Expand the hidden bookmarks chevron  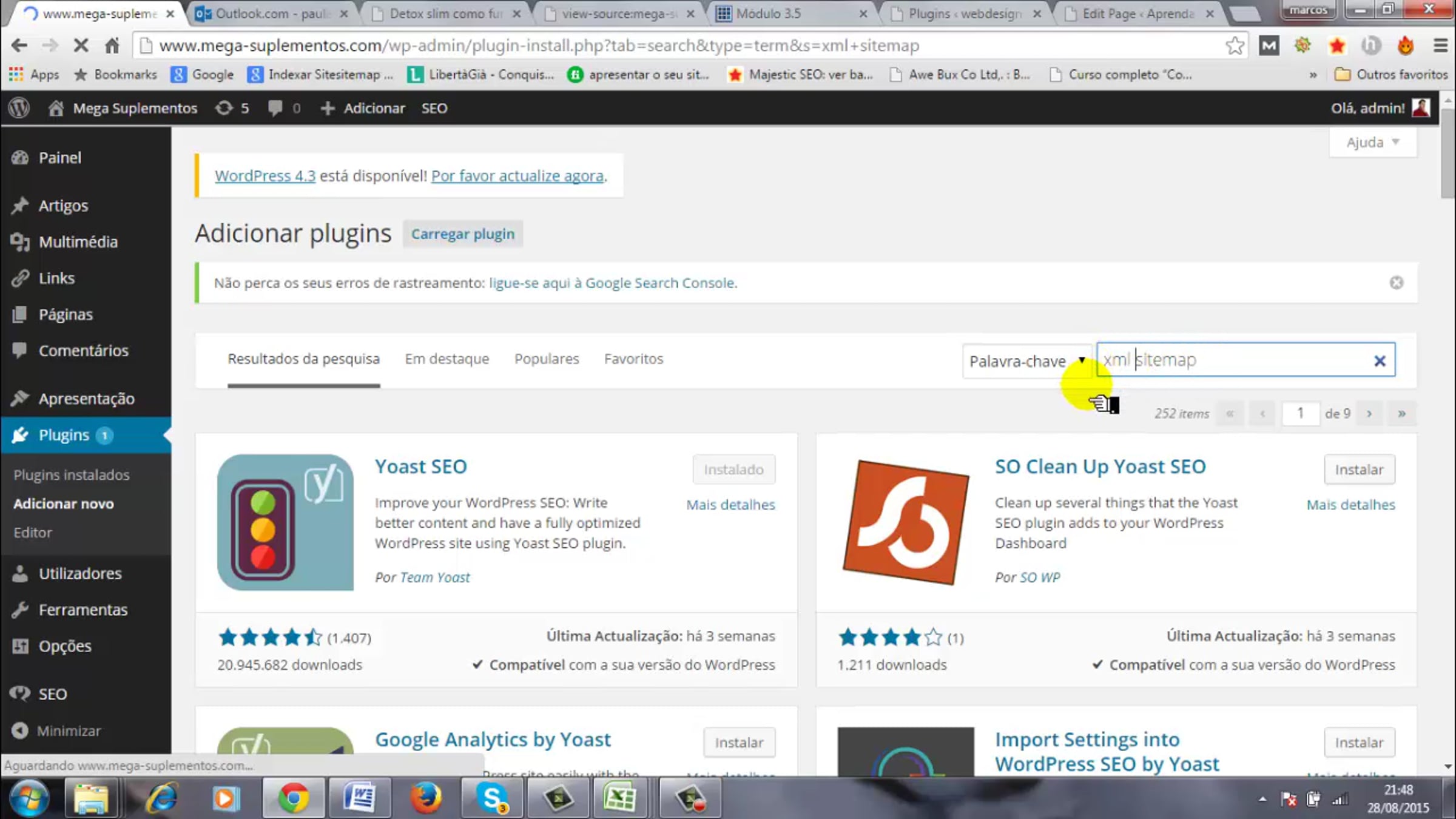click(x=1313, y=75)
